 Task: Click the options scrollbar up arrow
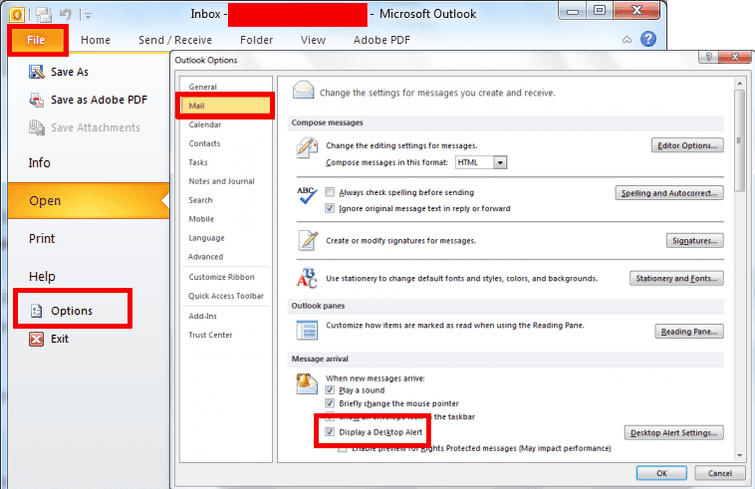[740, 84]
